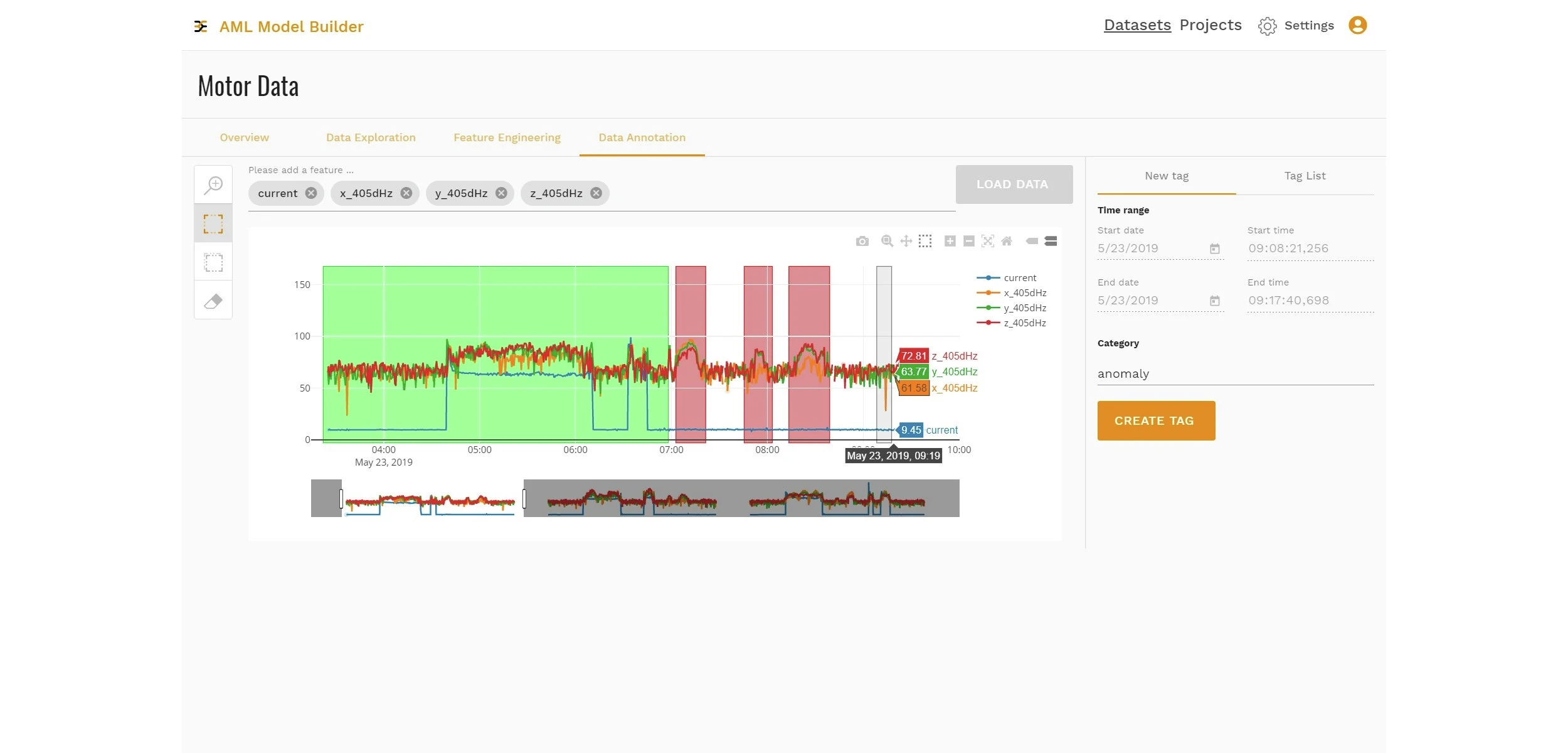The height and width of the screenshot is (753, 1568).
Task: Open the Category anomaly field
Action: (1234, 374)
